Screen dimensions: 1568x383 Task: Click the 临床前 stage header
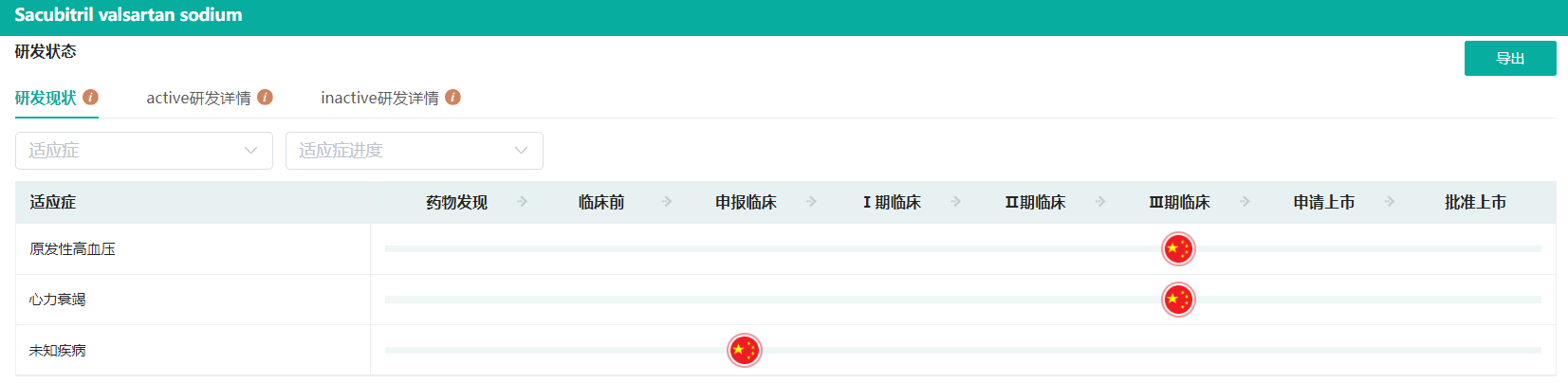pos(601,202)
